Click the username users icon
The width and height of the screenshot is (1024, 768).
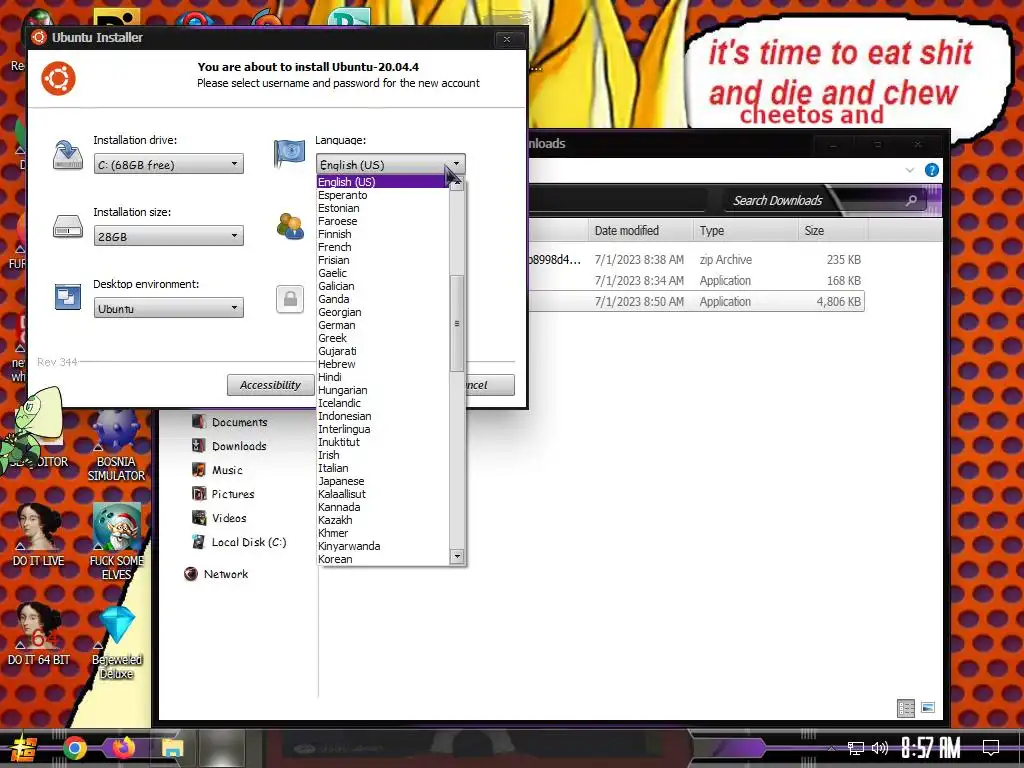pos(290,226)
